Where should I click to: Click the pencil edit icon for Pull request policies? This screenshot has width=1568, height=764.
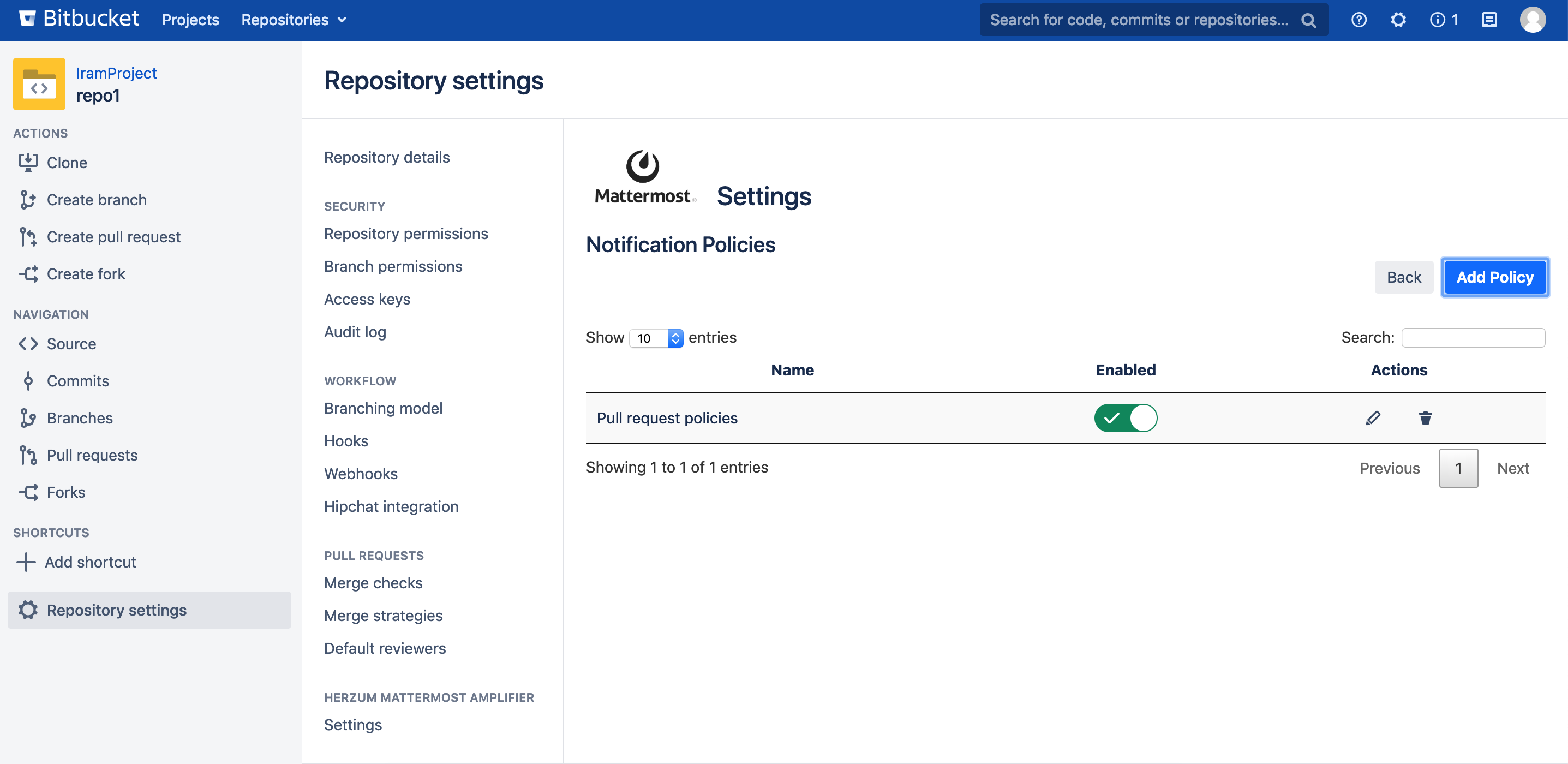click(1373, 417)
